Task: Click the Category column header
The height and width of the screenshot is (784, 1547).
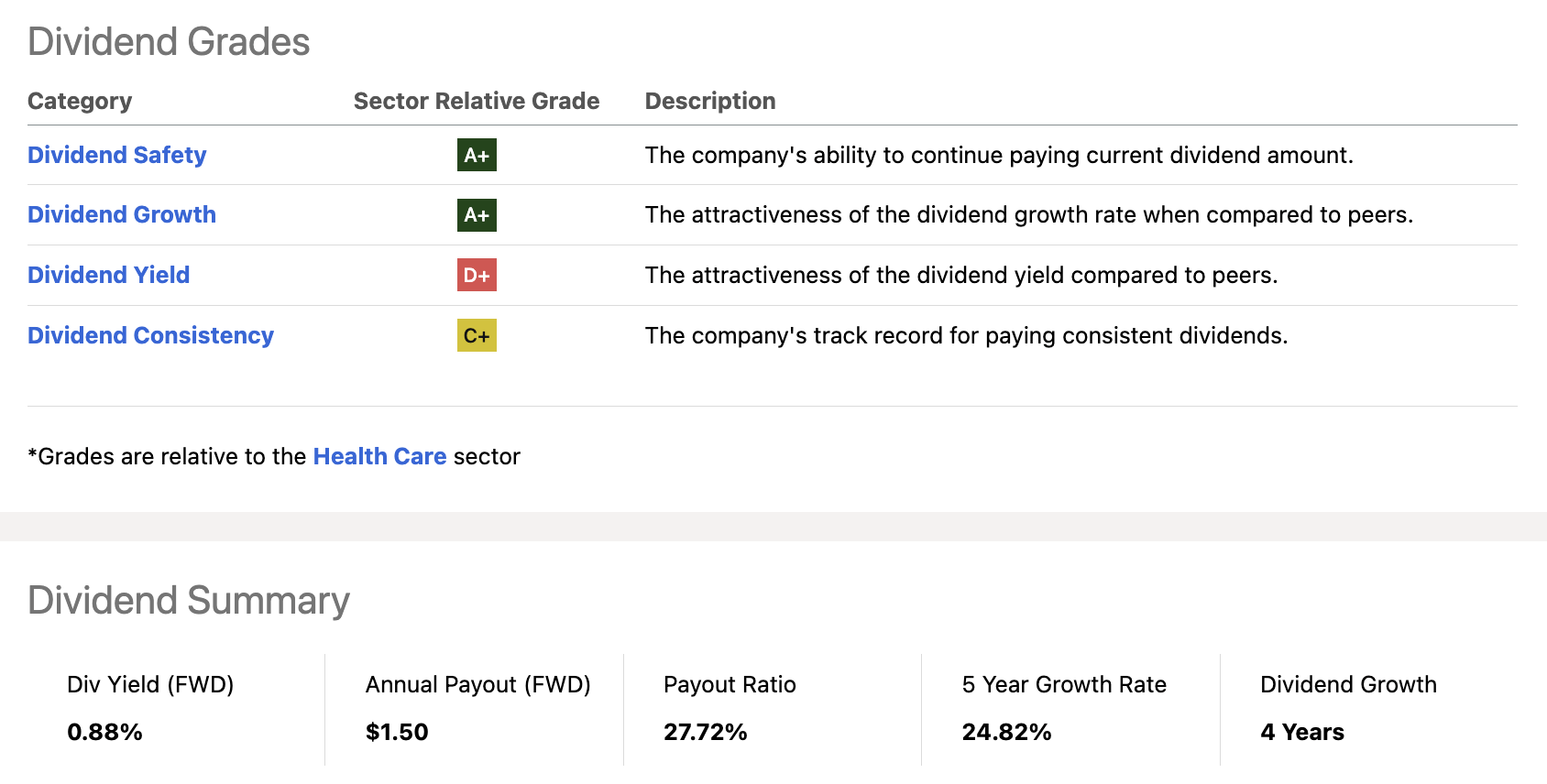Action: coord(80,101)
